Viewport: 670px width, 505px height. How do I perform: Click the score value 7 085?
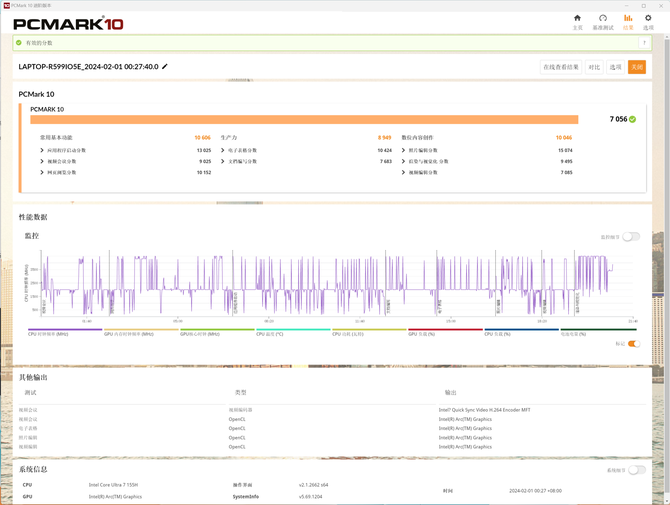[x=566, y=173]
